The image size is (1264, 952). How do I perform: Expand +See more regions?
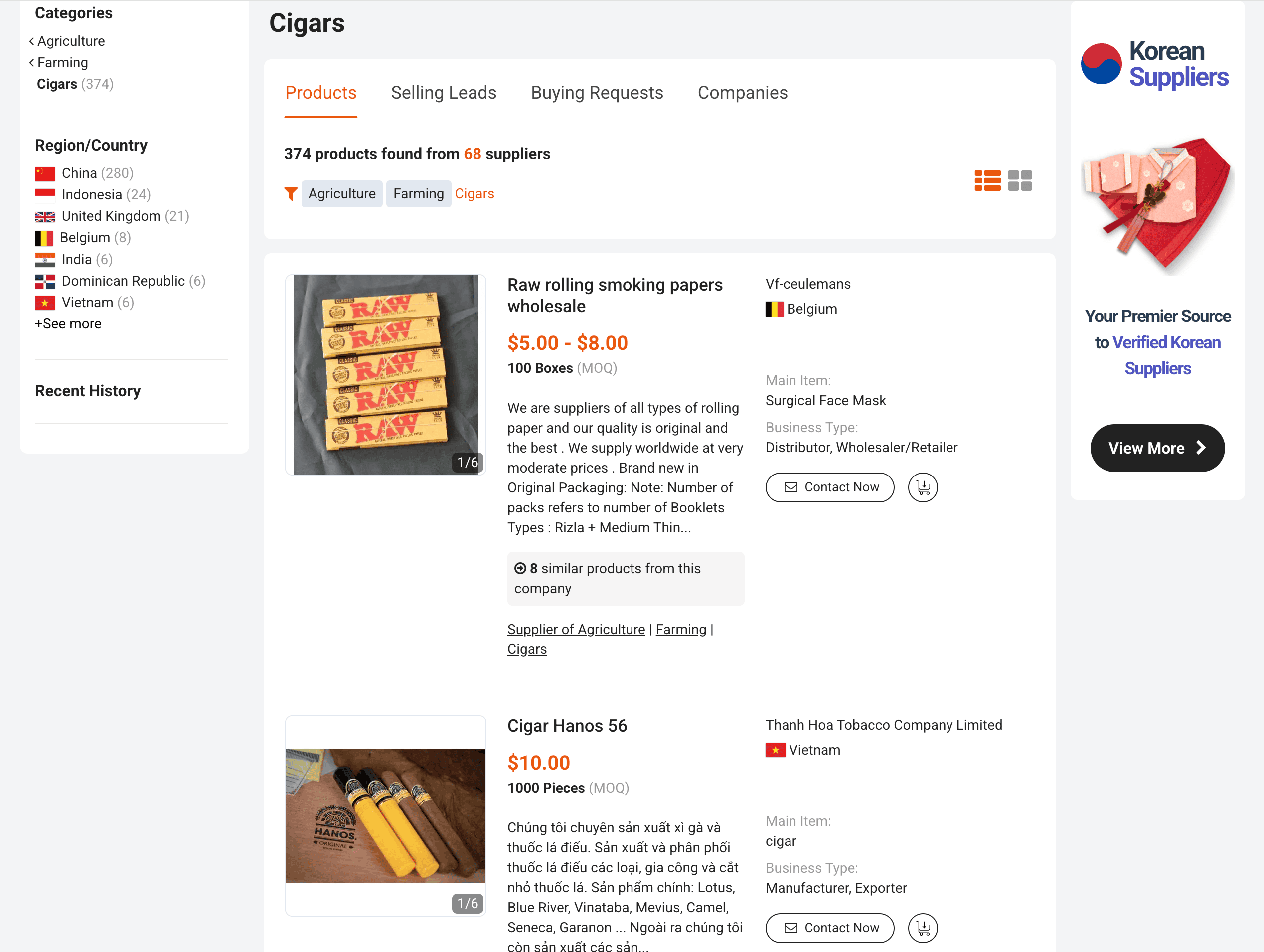[x=68, y=324]
